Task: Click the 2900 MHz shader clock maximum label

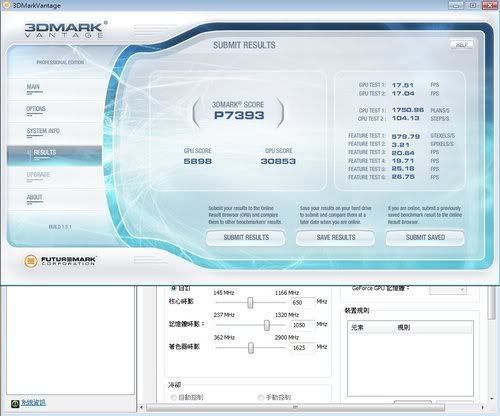Action: pyautogui.click(x=287, y=338)
